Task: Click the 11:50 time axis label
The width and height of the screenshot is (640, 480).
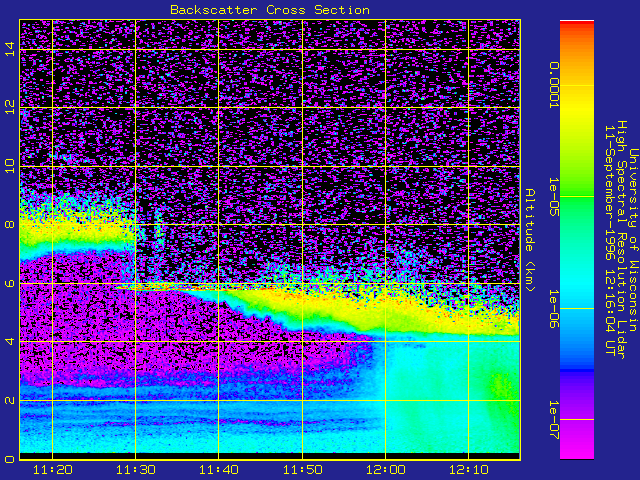Action: click(302, 470)
